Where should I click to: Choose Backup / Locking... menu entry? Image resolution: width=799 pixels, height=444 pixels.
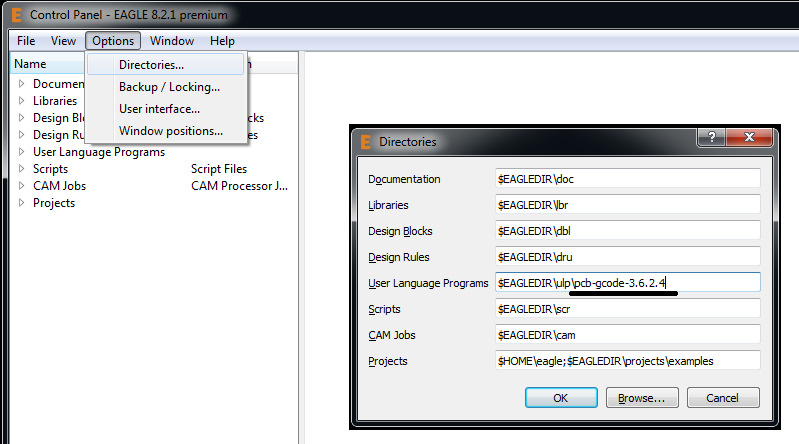coord(165,87)
